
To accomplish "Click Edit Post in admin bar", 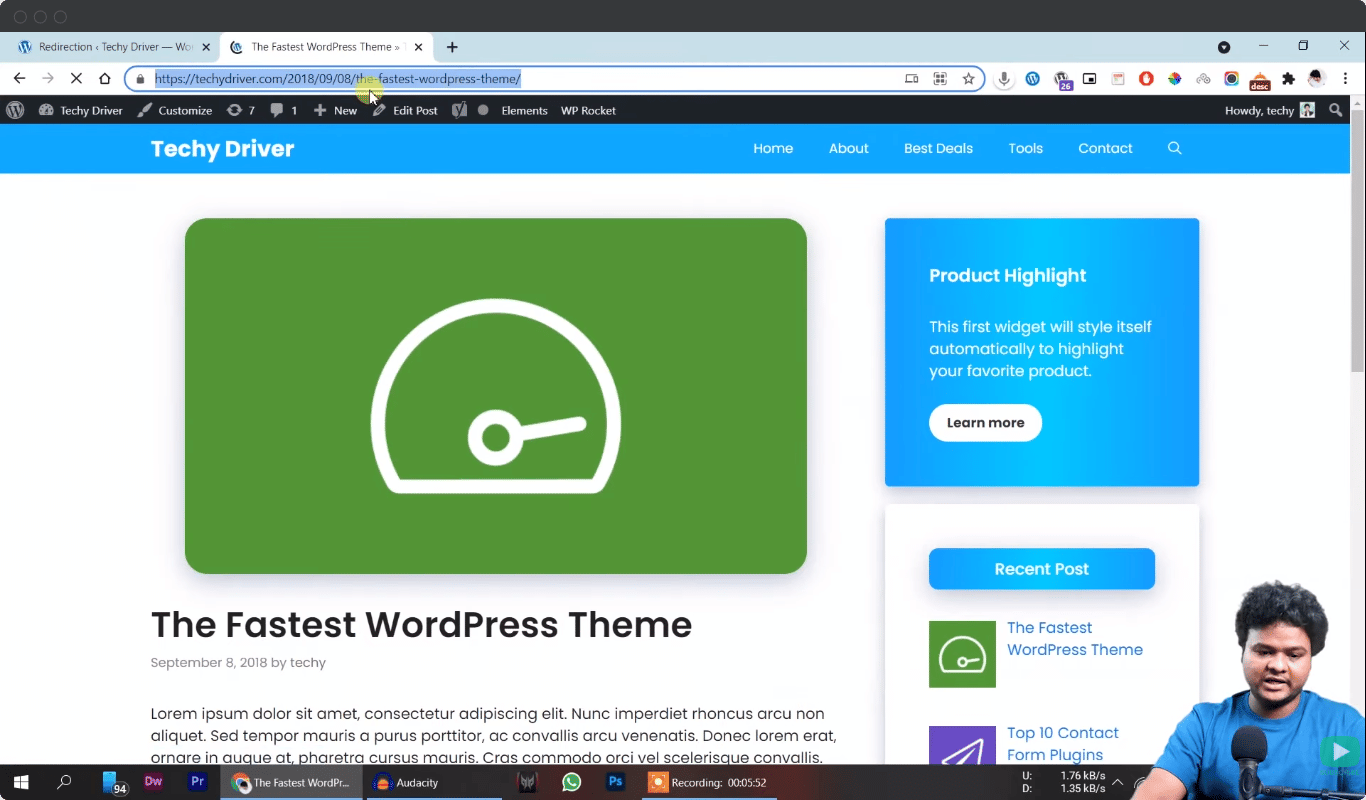I will (x=405, y=110).
